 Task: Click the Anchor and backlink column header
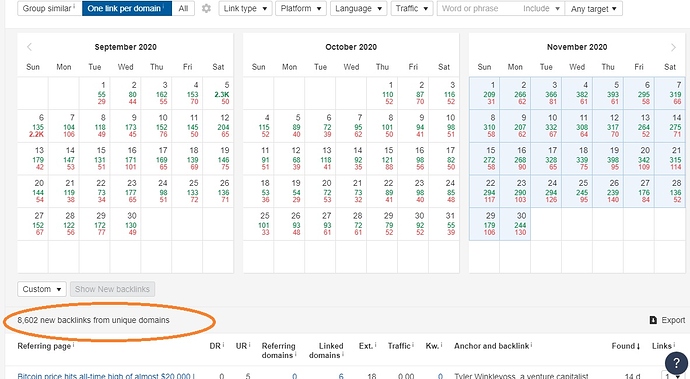click(x=493, y=346)
